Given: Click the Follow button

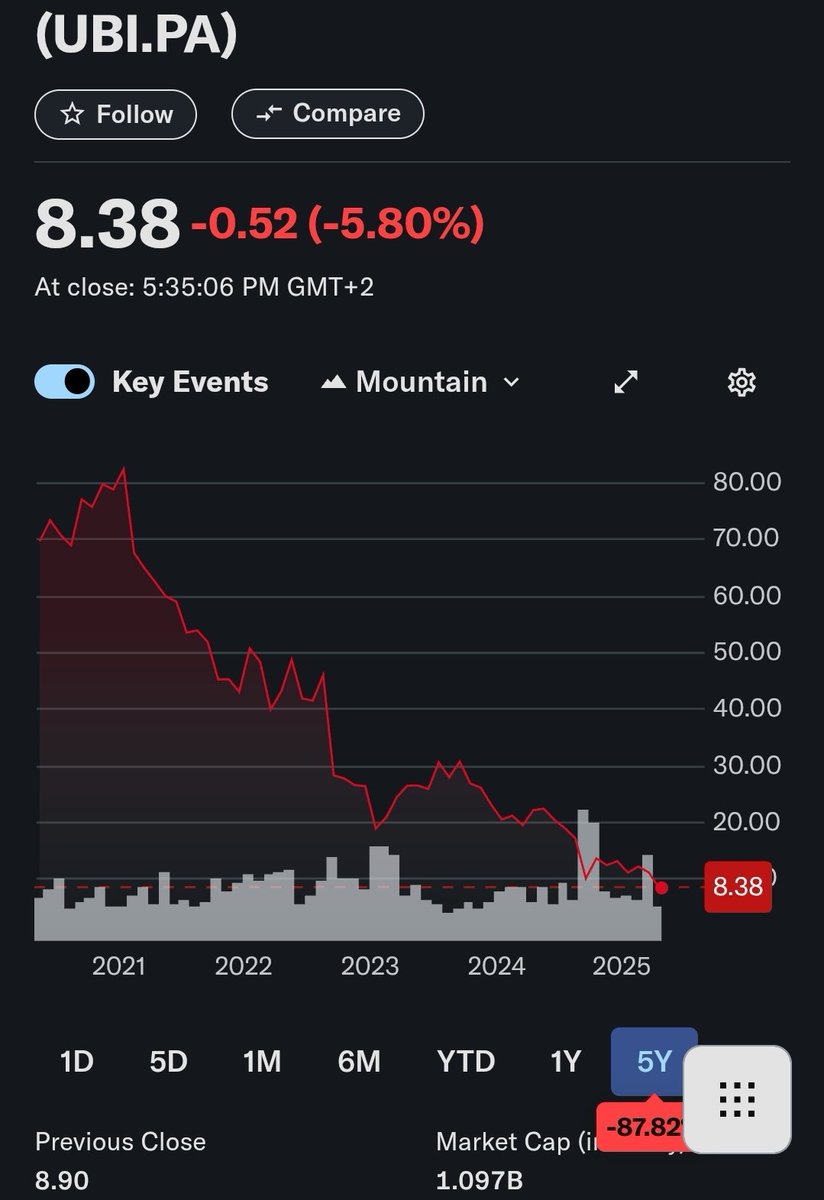Looking at the screenshot, I should click(x=115, y=114).
